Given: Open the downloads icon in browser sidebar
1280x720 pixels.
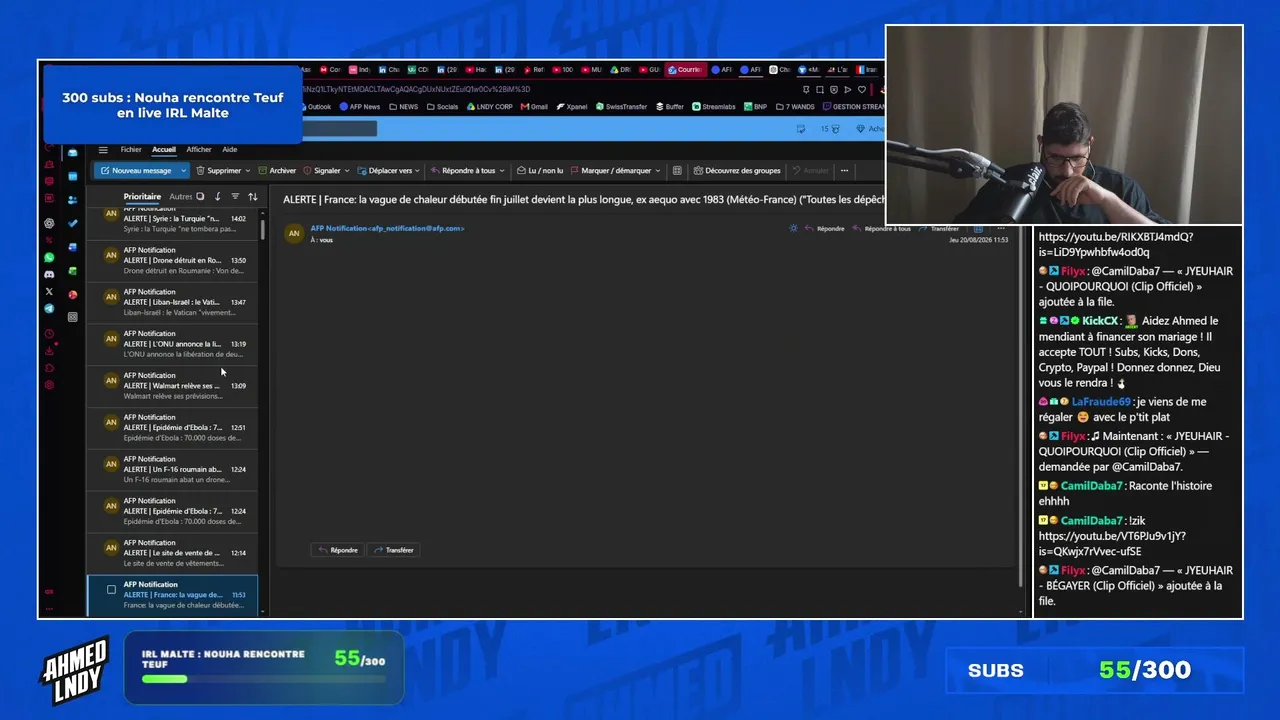Looking at the screenshot, I should tap(49, 351).
